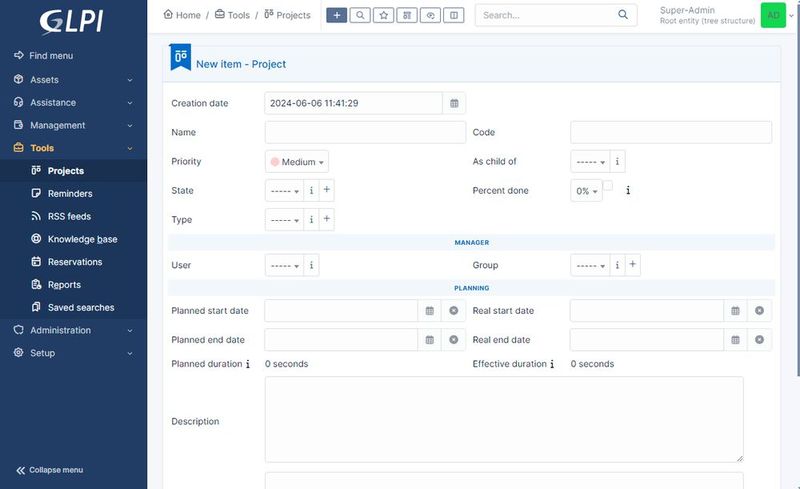Viewport: 800px width, 489px height.
Task: Open the Priority Medium dropdown
Action: click(x=297, y=162)
